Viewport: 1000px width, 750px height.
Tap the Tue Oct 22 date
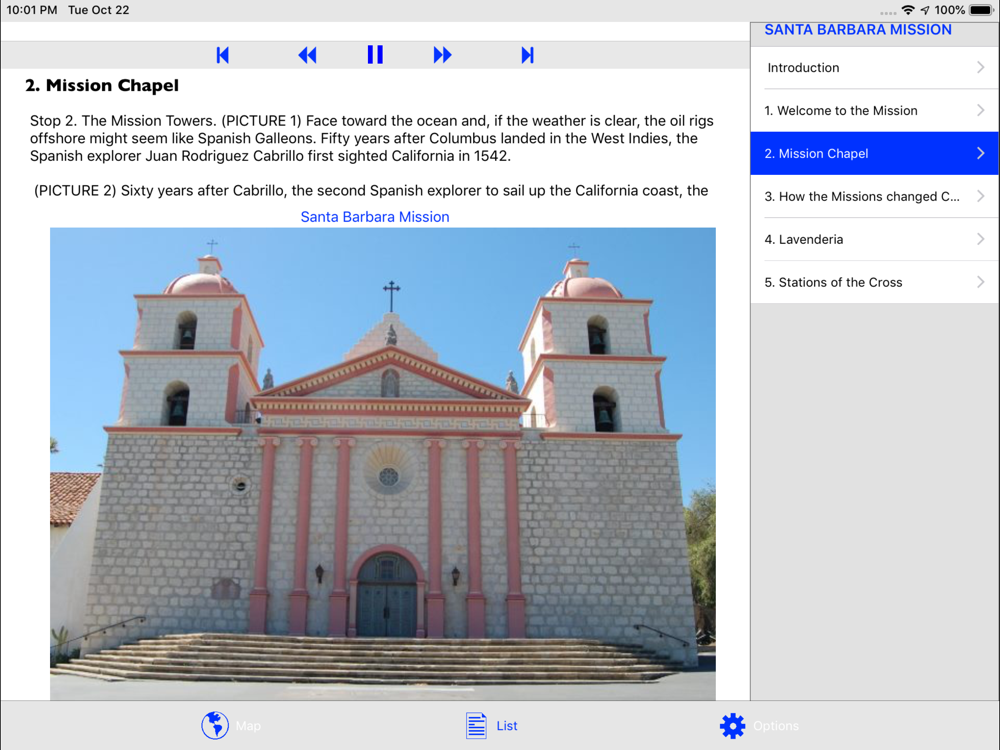pos(99,10)
